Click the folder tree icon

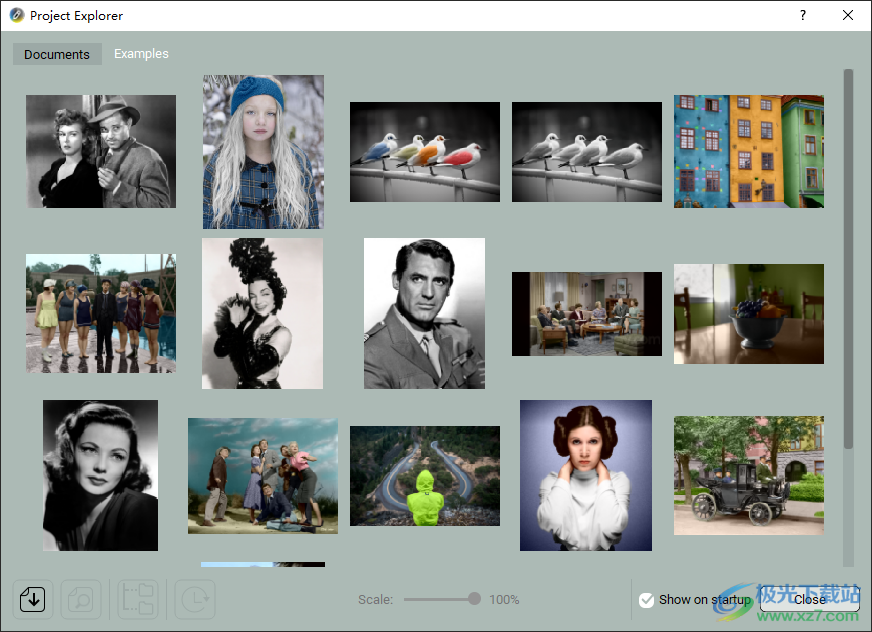(137, 599)
